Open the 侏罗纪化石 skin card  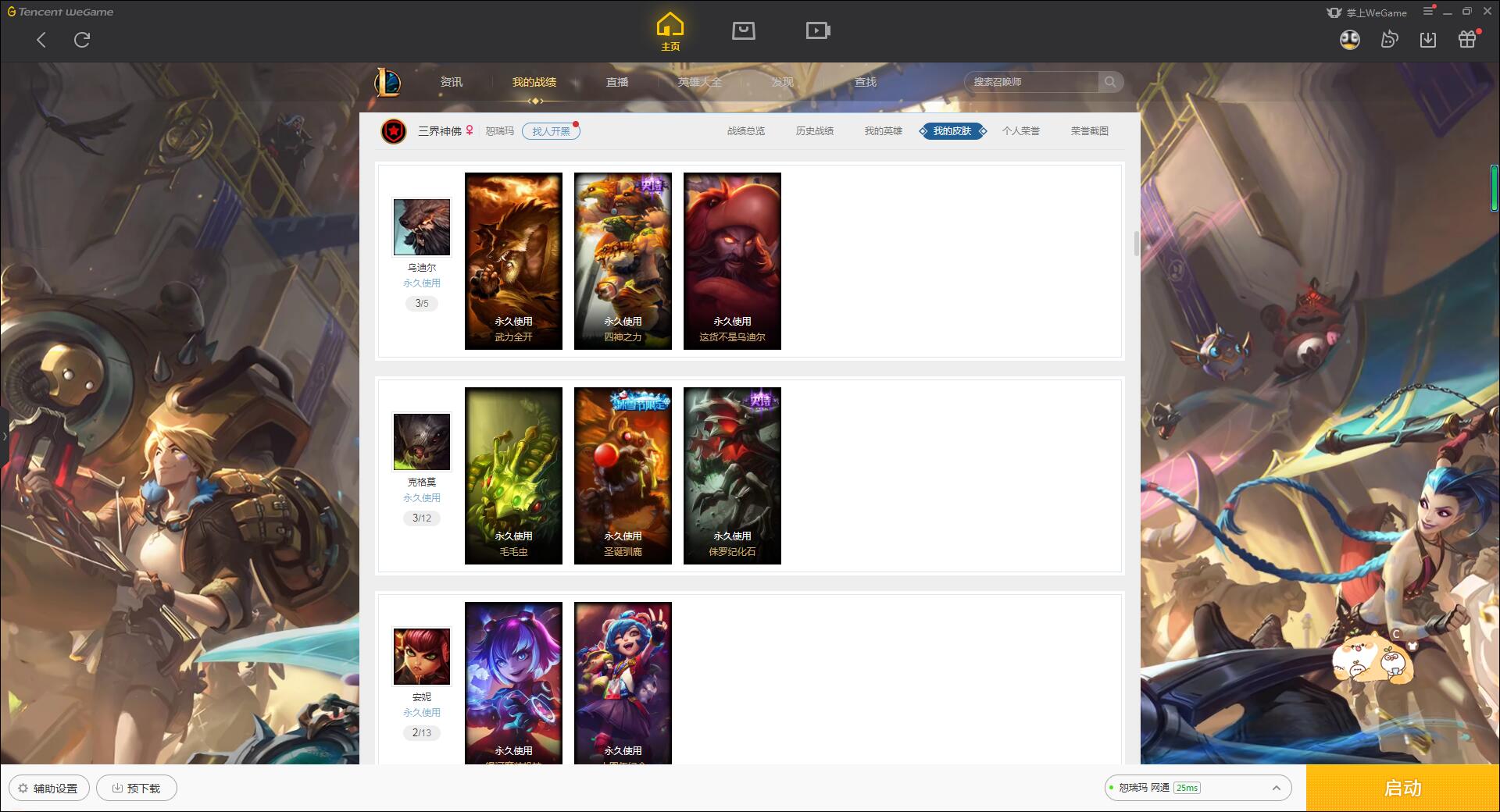click(732, 475)
